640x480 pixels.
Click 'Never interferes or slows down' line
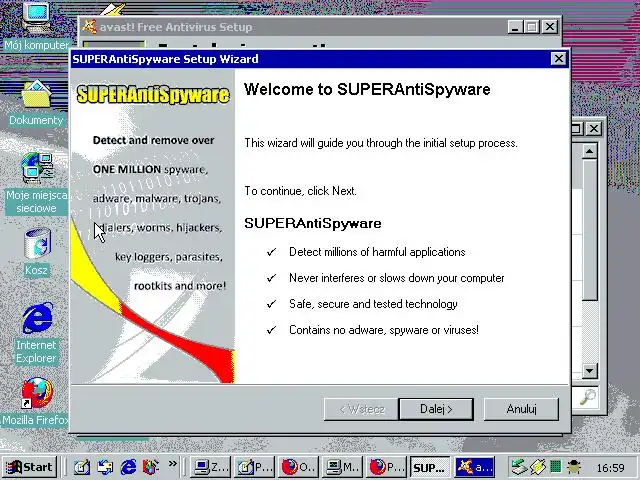pos(397,278)
